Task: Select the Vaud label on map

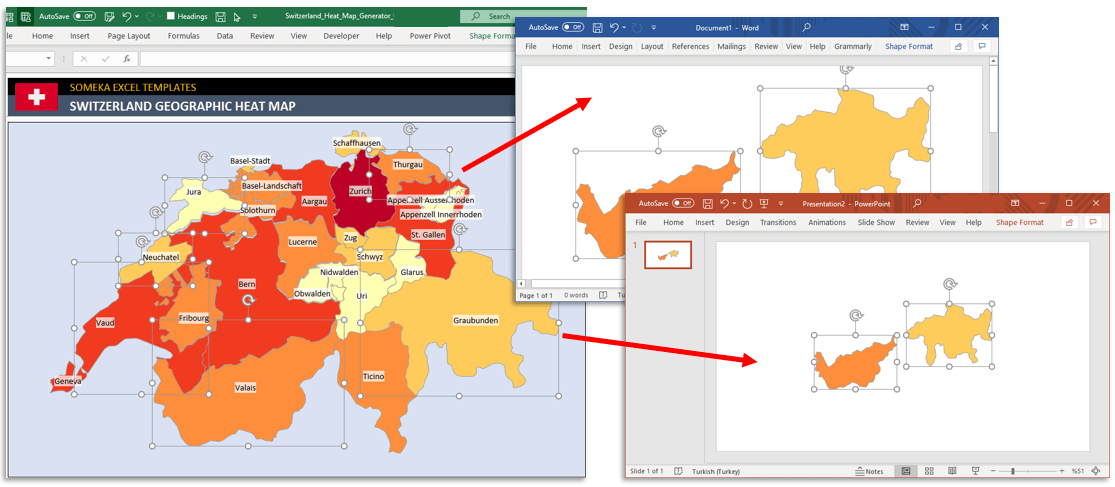Action: [x=105, y=323]
